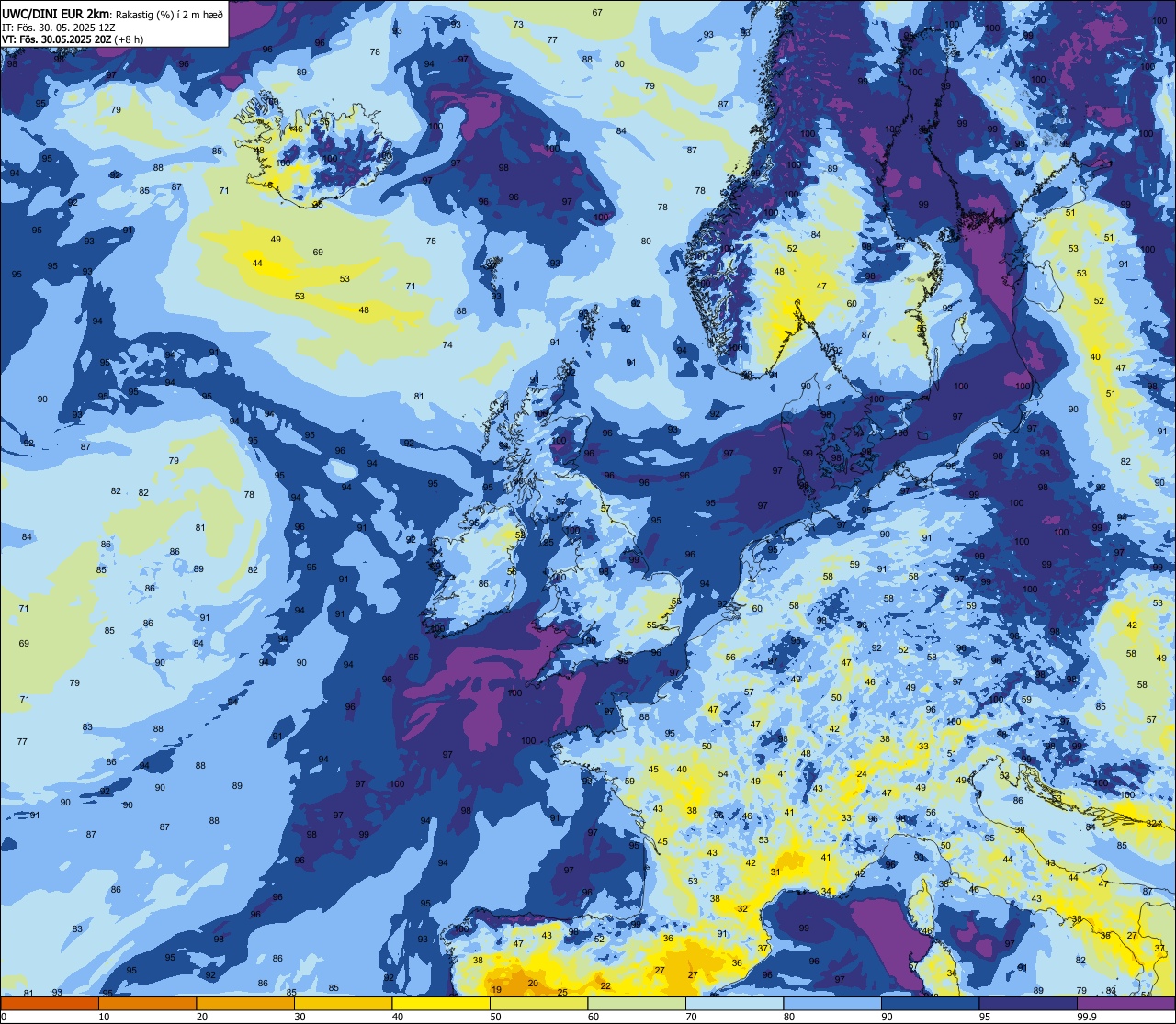Click the 'VT: Fös. 30.05.2025 20Z (+8 h)' line
Image resolution: width=1176 pixels, height=1024 pixels.
pyautogui.click(x=72, y=39)
